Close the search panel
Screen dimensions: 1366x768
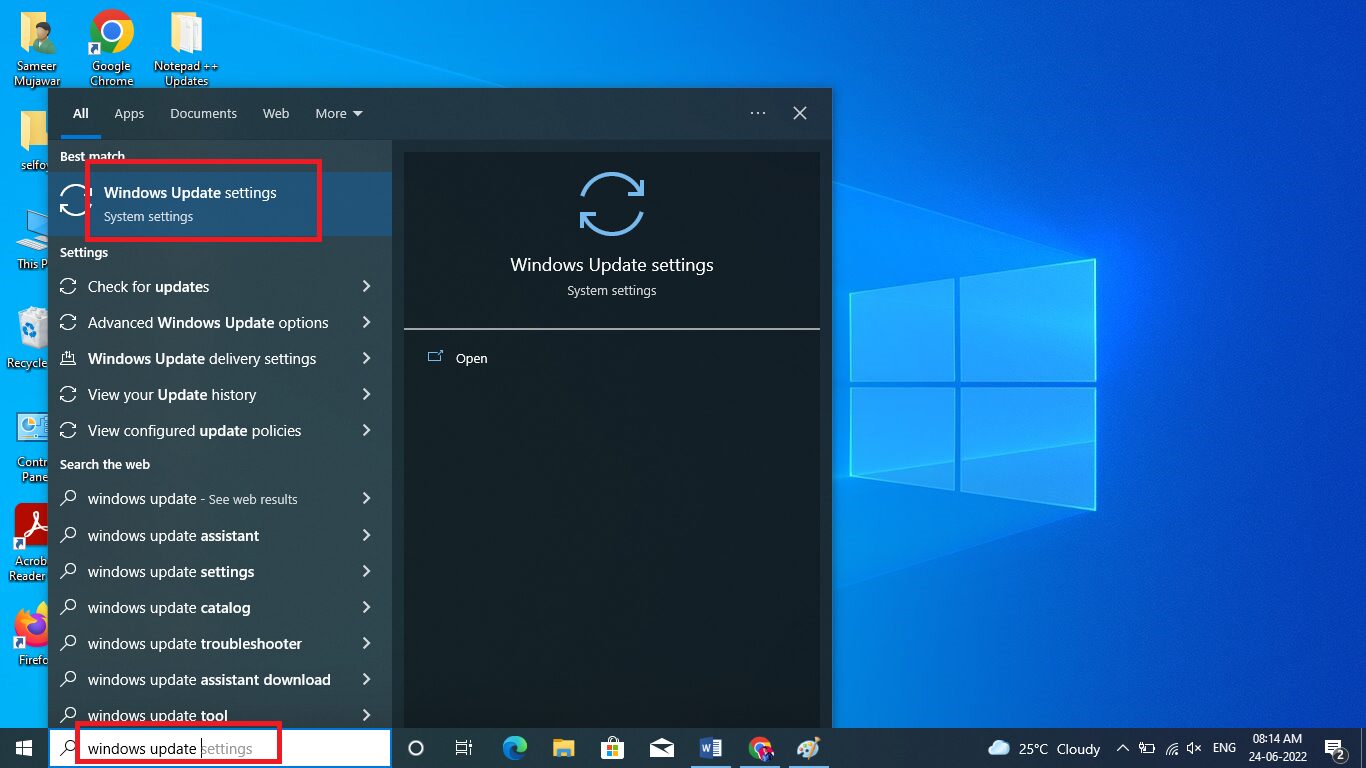[800, 113]
